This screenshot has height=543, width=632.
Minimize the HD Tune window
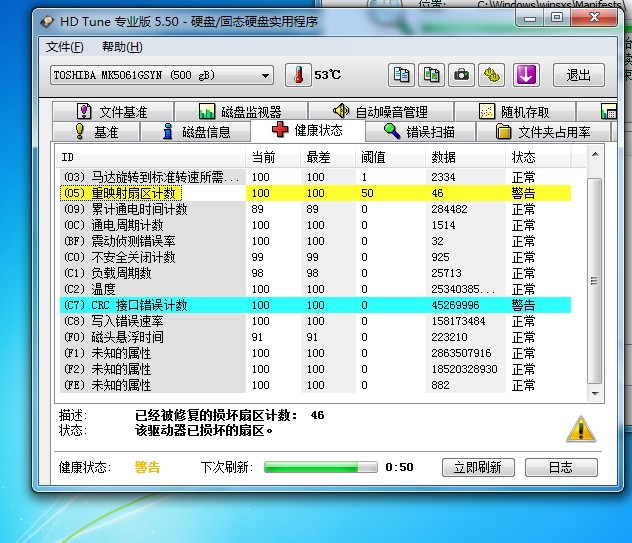[x=530, y=18]
